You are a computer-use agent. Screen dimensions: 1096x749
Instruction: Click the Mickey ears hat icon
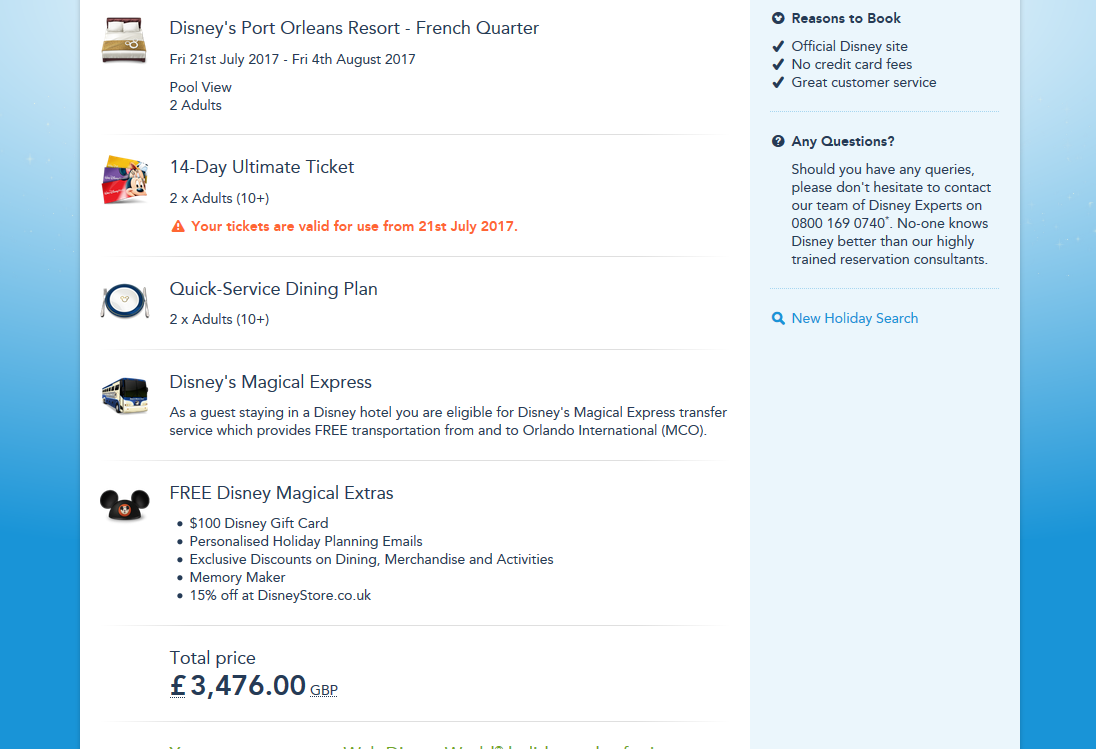point(125,504)
